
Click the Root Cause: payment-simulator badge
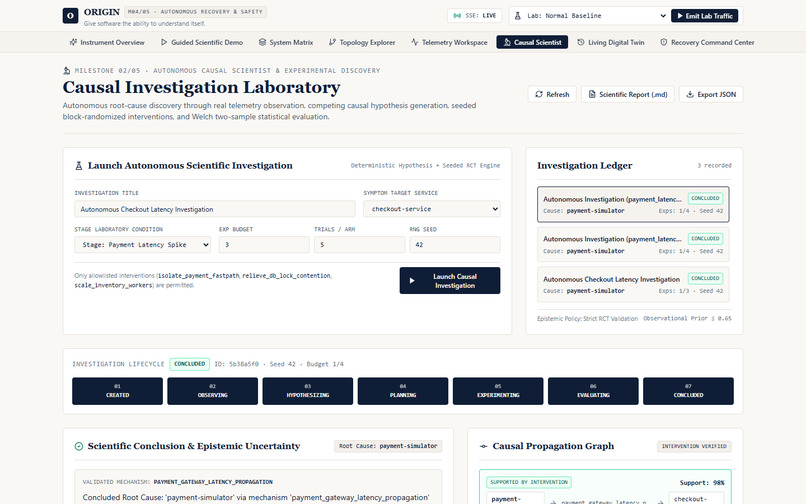coord(388,446)
